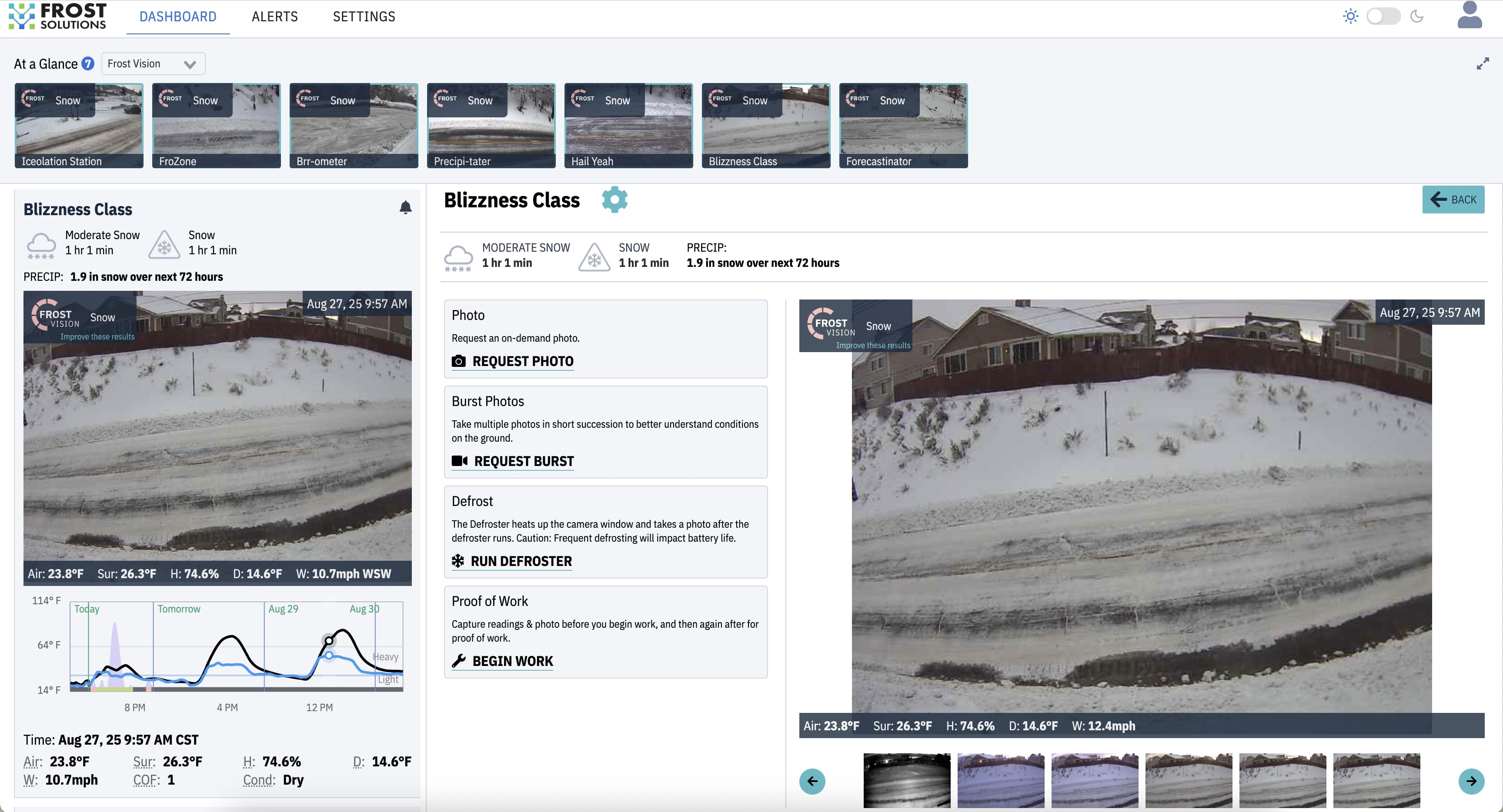The image size is (1503, 812).
Task: Open settings gear for Blizzness Class
Action: pos(615,200)
